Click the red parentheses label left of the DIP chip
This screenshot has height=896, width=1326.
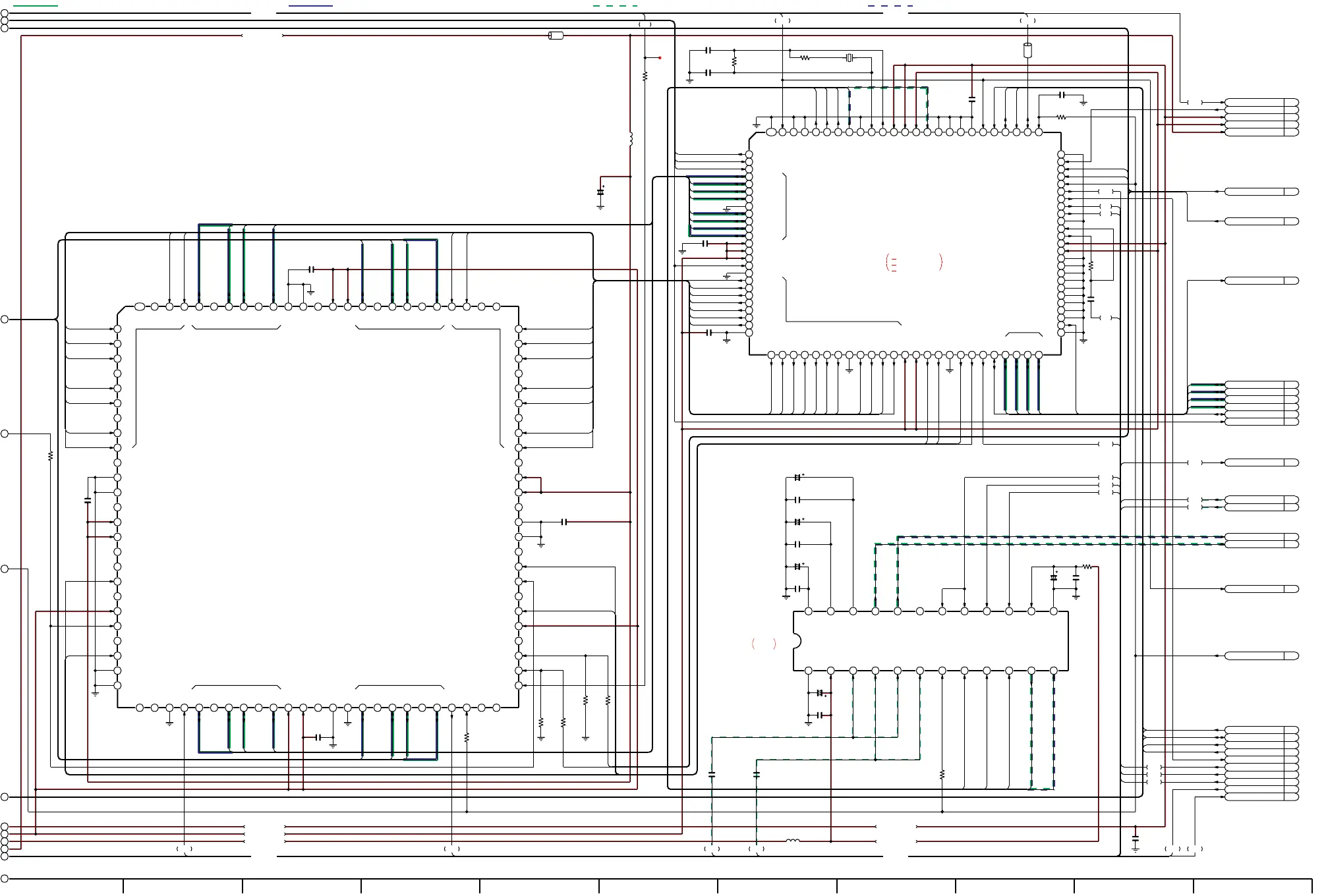764,644
